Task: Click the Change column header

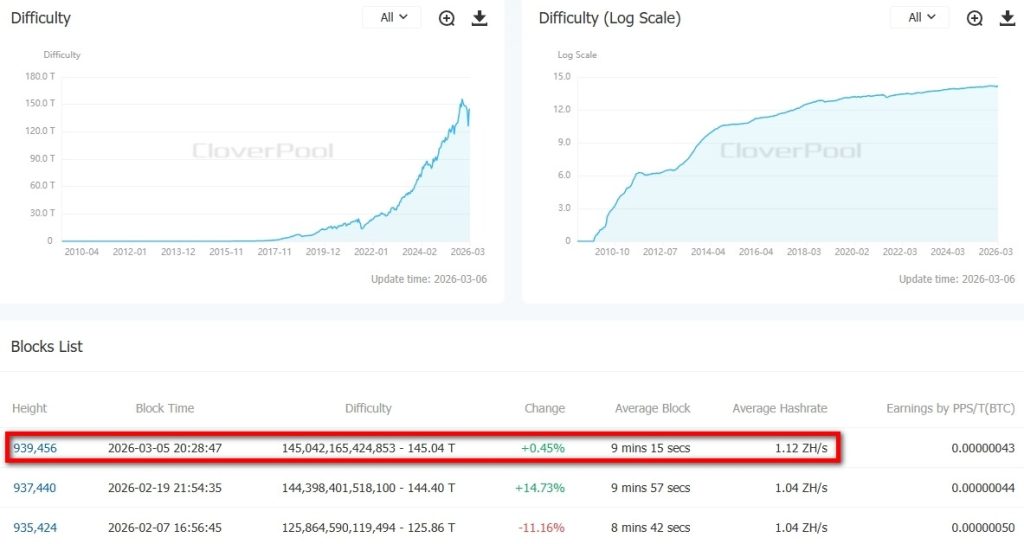Action: click(x=544, y=408)
